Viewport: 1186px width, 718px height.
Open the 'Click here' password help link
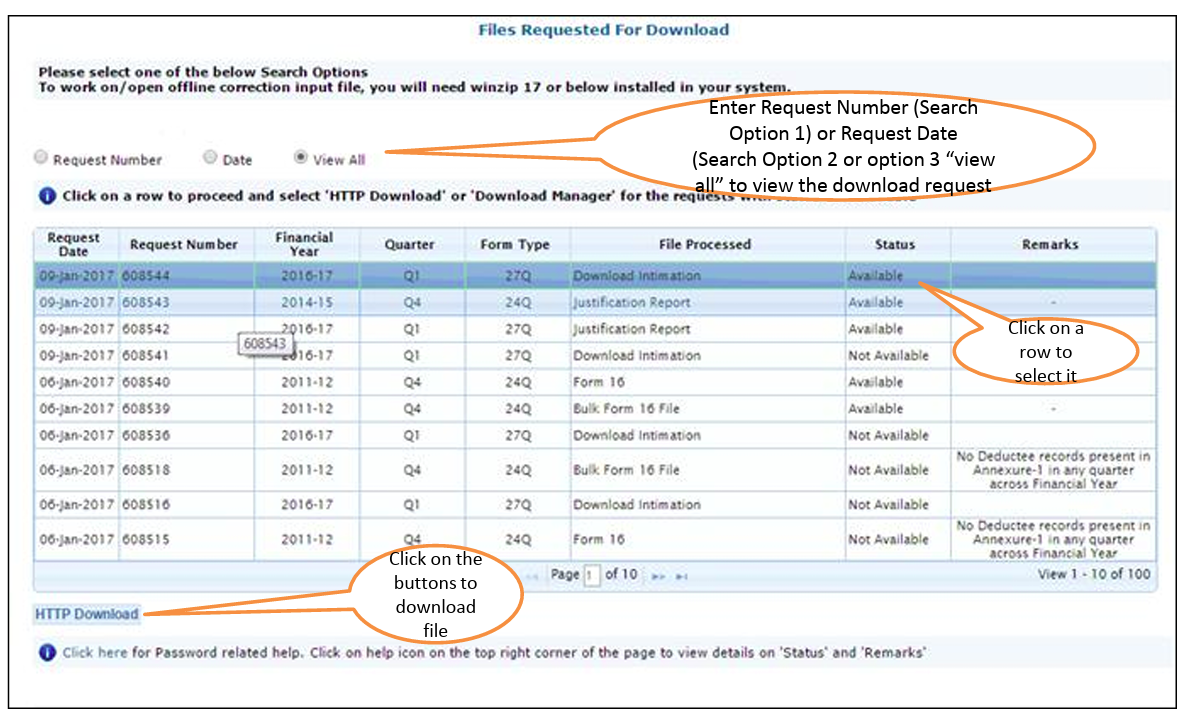coord(95,653)
